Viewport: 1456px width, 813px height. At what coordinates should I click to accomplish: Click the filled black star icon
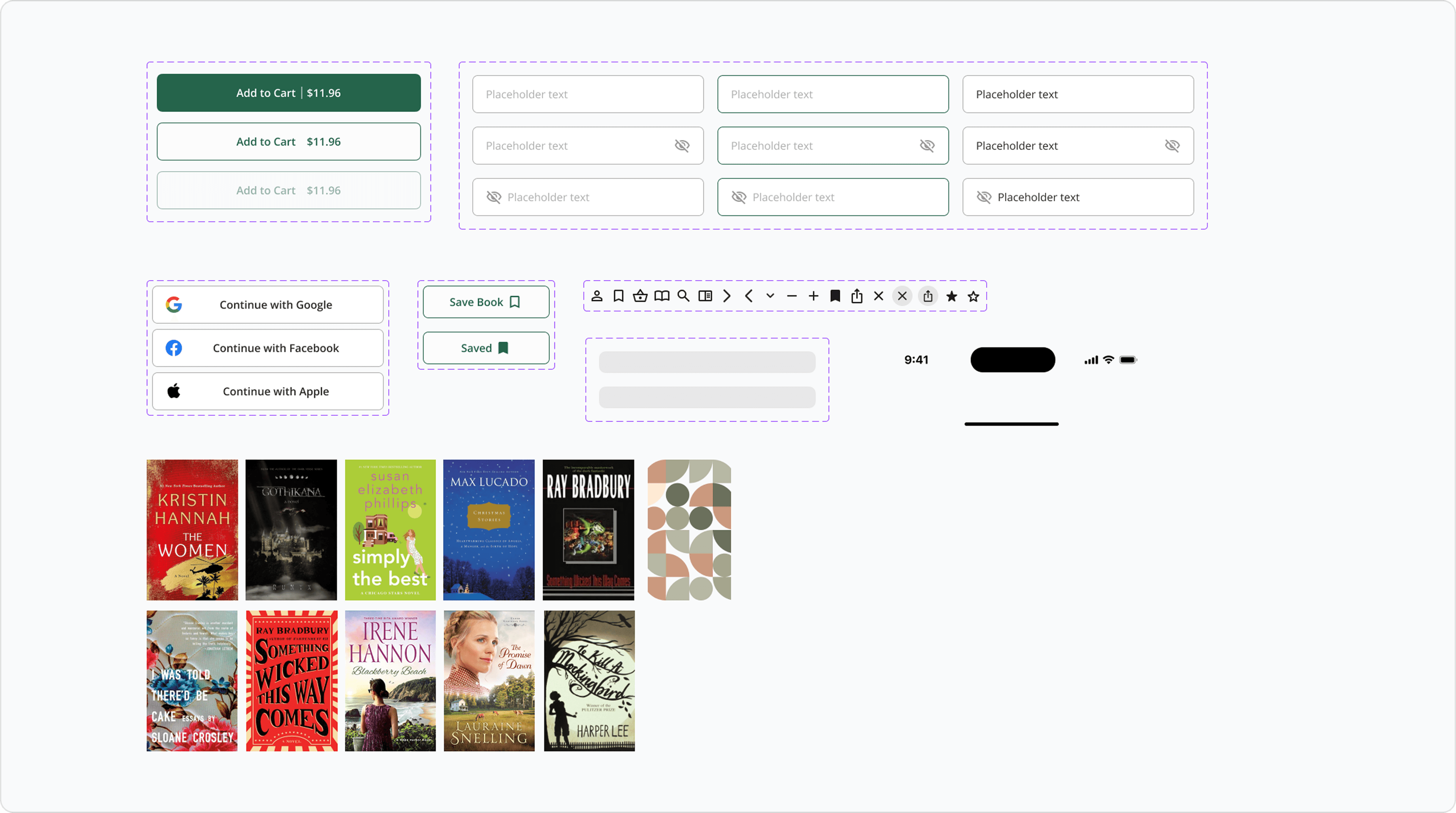952,296
